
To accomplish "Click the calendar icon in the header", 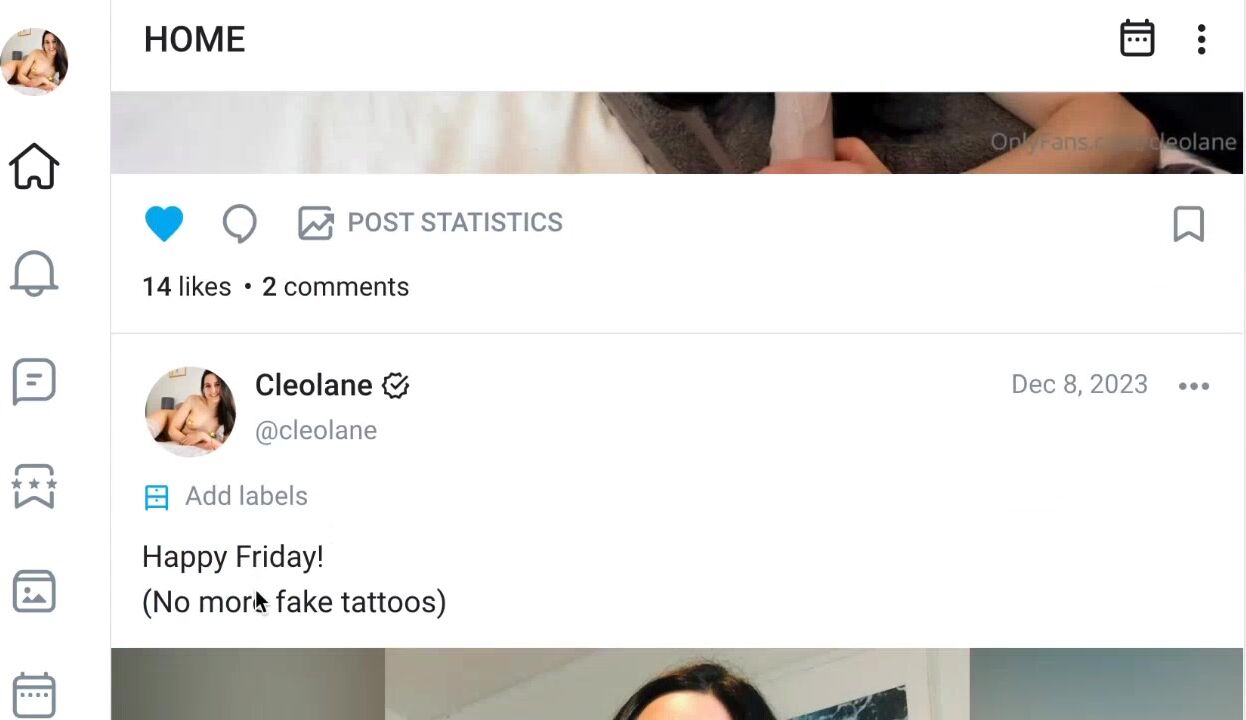I will (x=1137, y=39).
